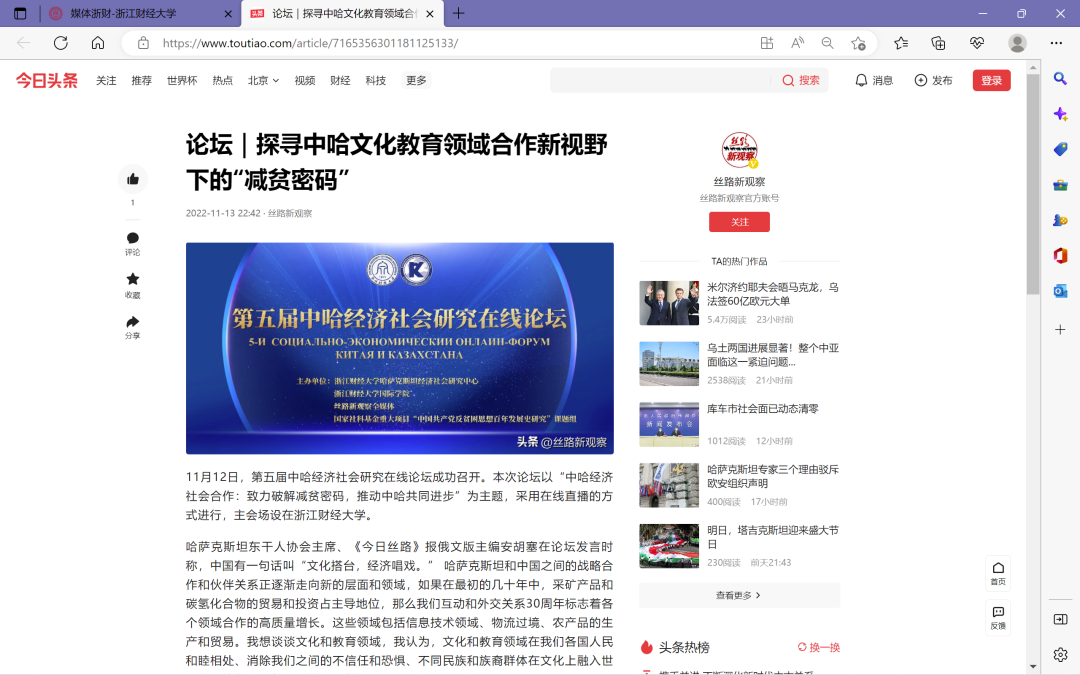Open article 乌土两国进展显著
Image resolution: width=1080 pixels, height=675 pixels.
point(773,355)
